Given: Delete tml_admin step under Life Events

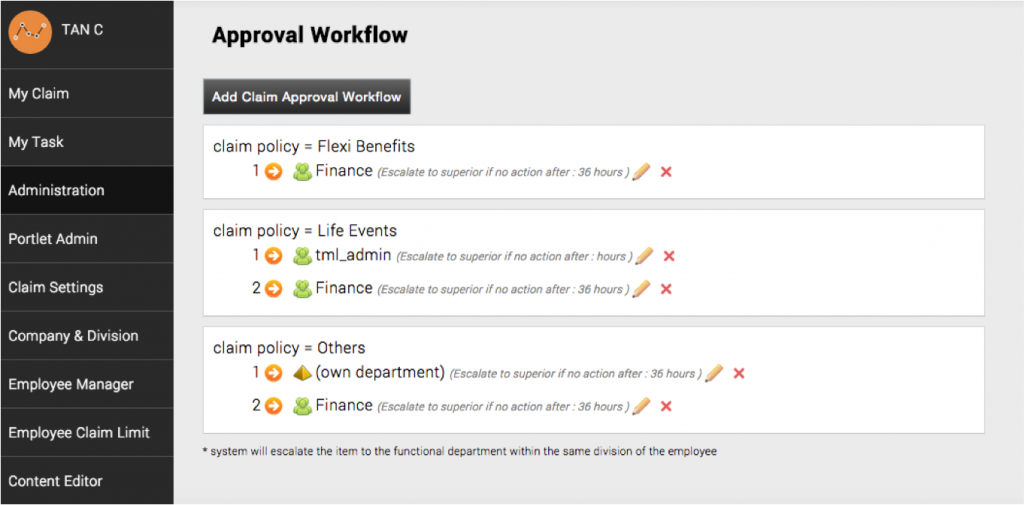Looking at the screenshot, I should (669, 255).
